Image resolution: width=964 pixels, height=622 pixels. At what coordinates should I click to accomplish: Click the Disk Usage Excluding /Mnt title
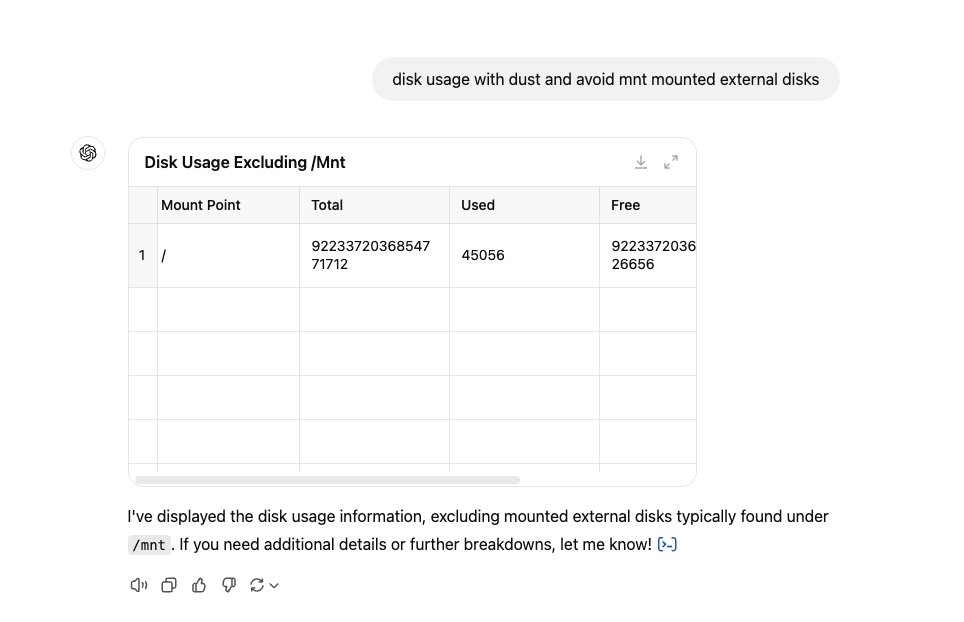pyautogui.click(x=245, y=162)
